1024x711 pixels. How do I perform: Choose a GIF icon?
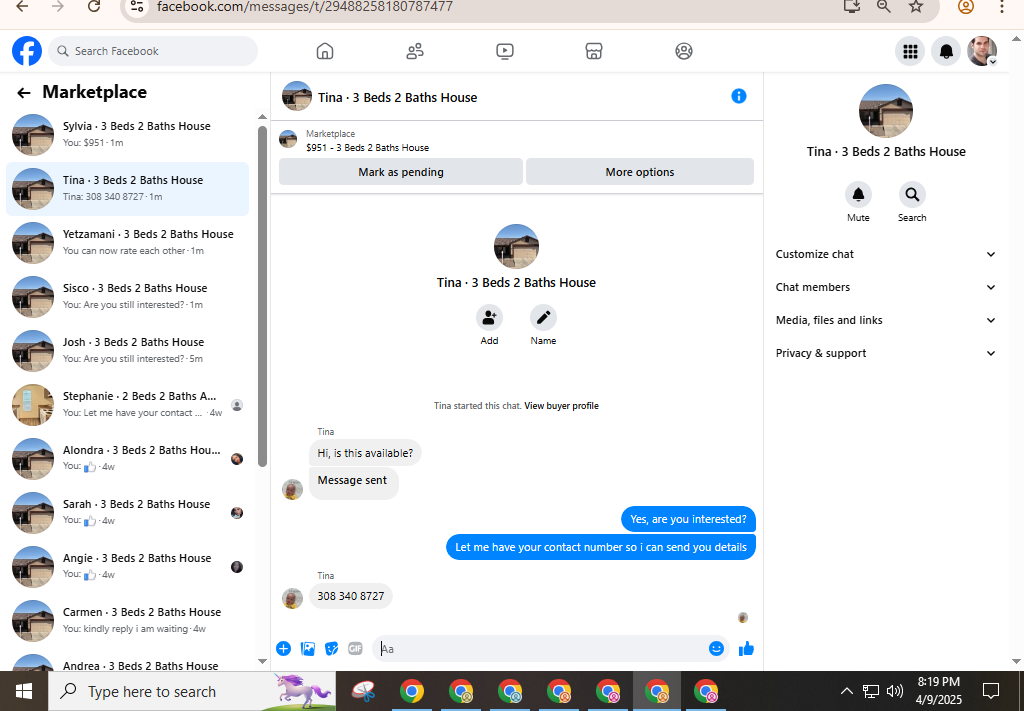coord(355,648)
